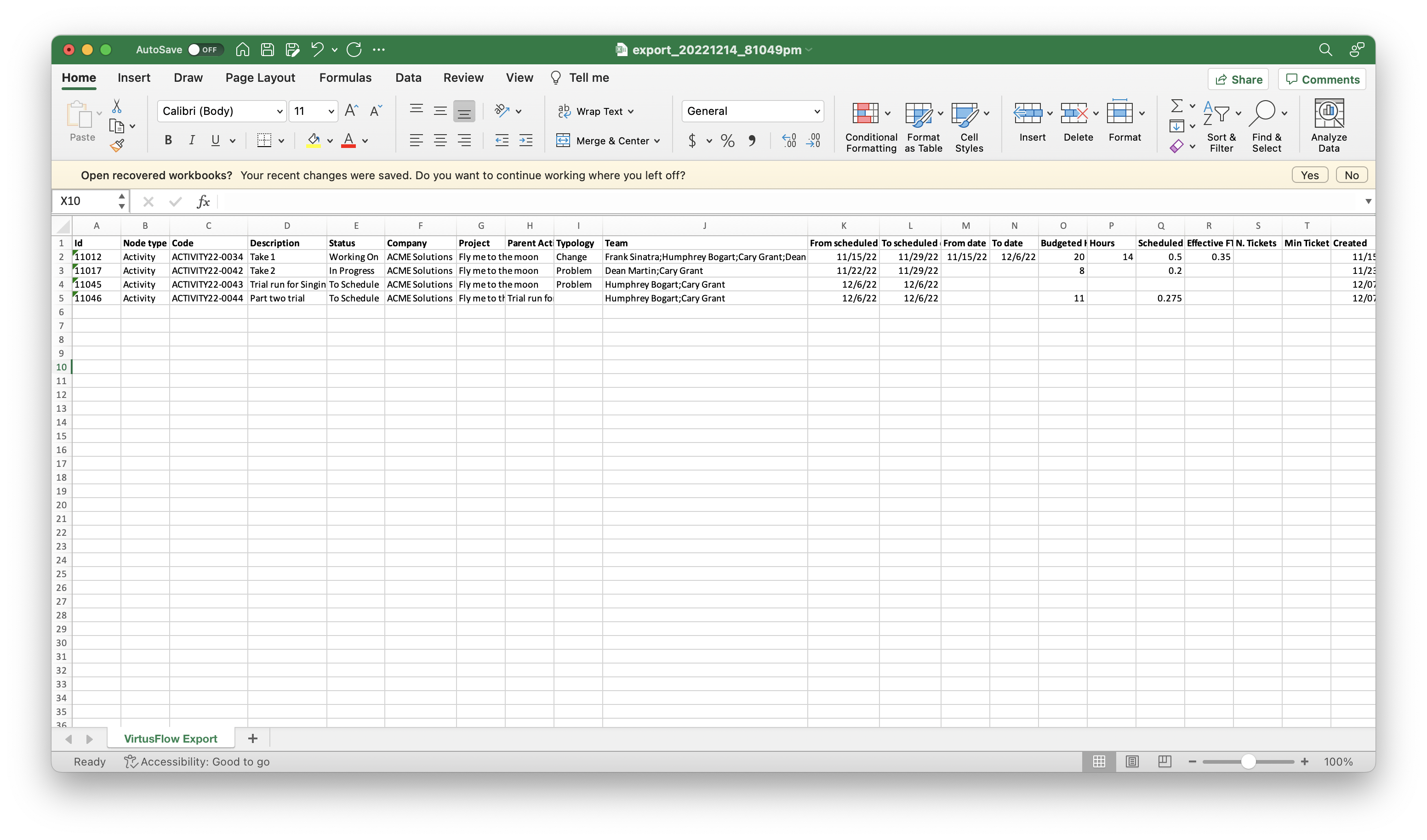Click the insert function fx icon
Image resolution: width=1427 pixels, height=840 pixels.
[203, 201]
